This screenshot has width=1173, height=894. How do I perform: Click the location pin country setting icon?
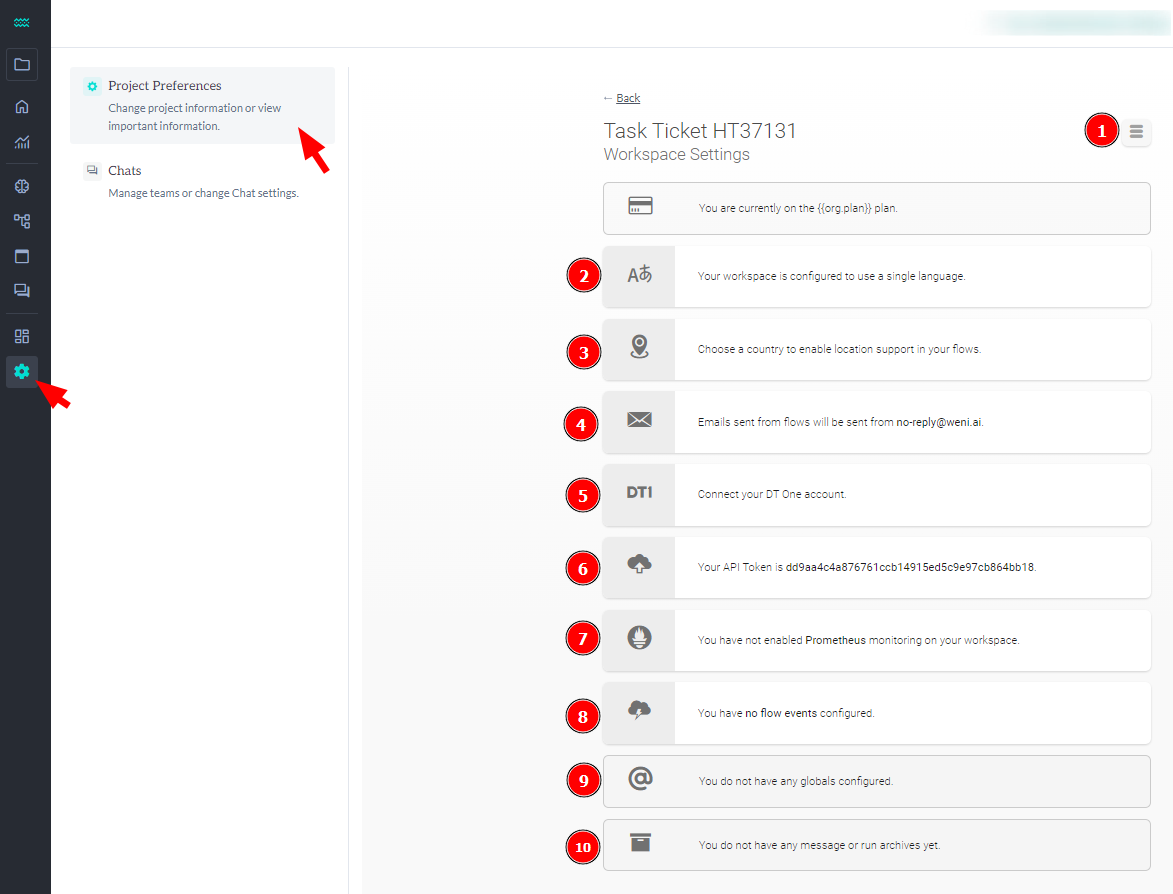tap(639, 348)
